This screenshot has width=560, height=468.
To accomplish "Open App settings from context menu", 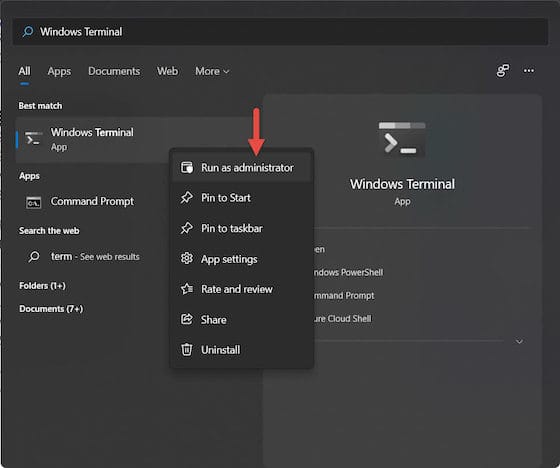I will click(x=242, y=259).
